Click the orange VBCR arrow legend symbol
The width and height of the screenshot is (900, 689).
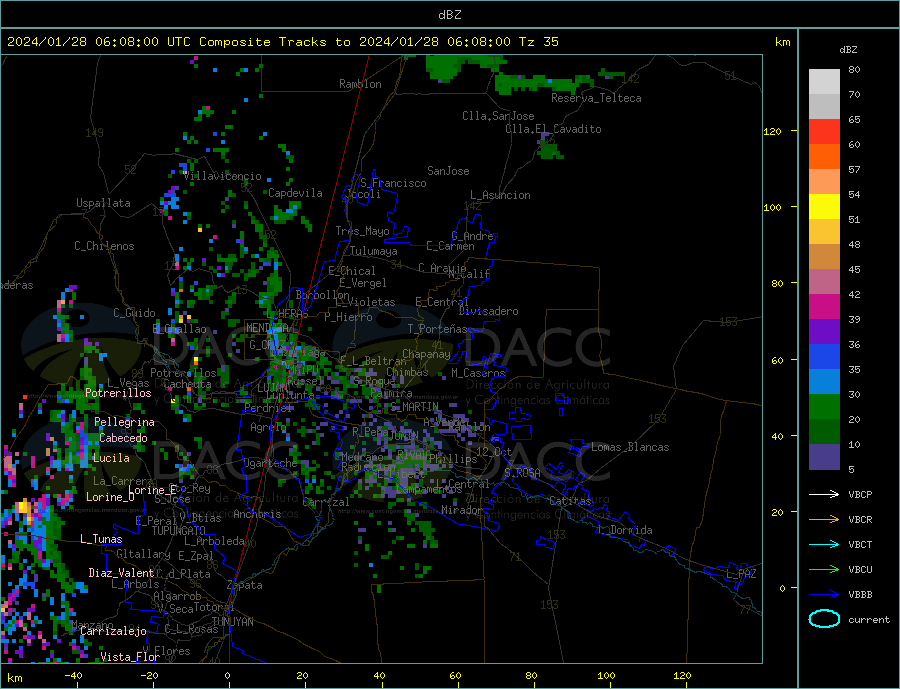[825, 520]
